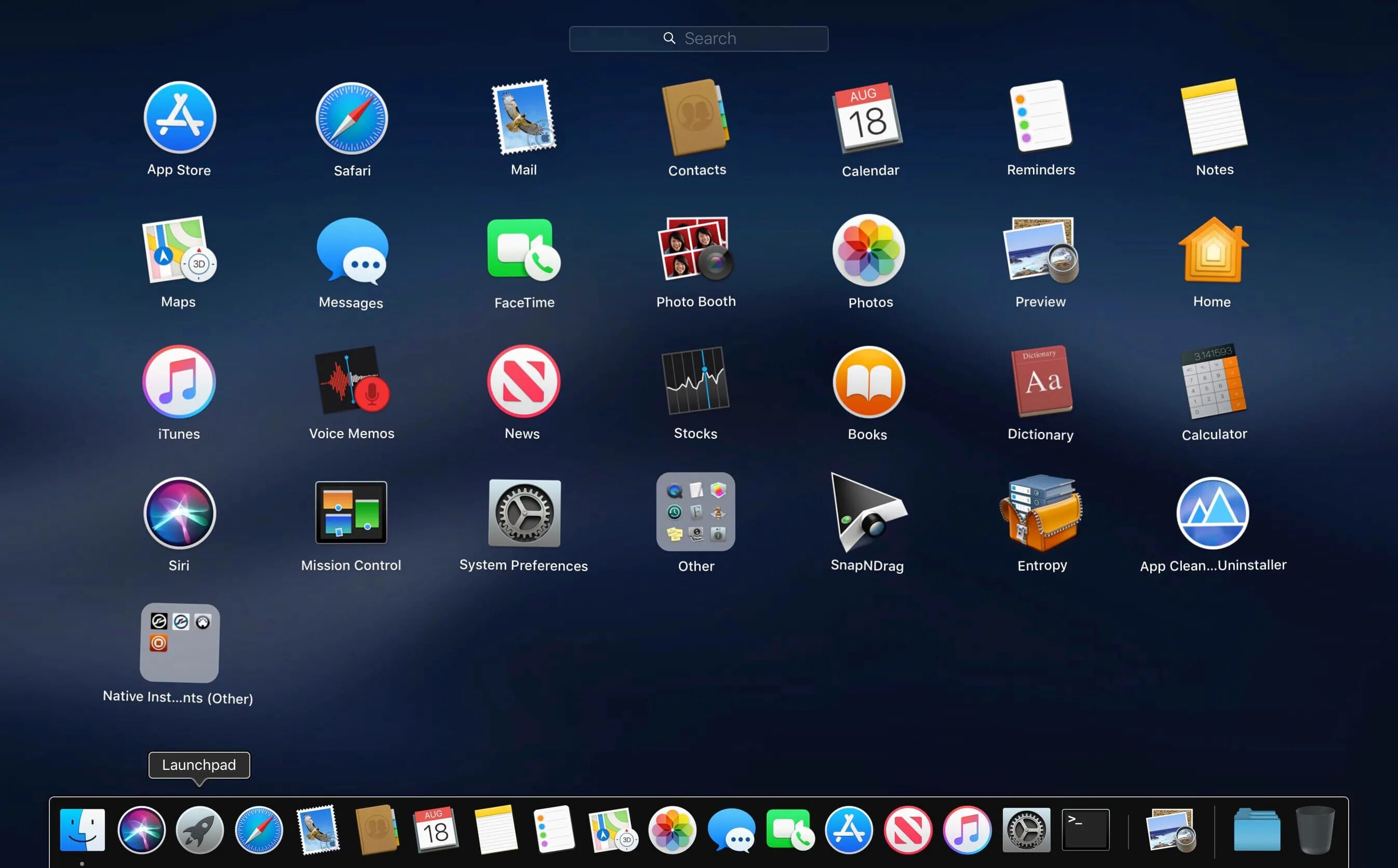Open Safari from the Dock

[x=259, y=830]
